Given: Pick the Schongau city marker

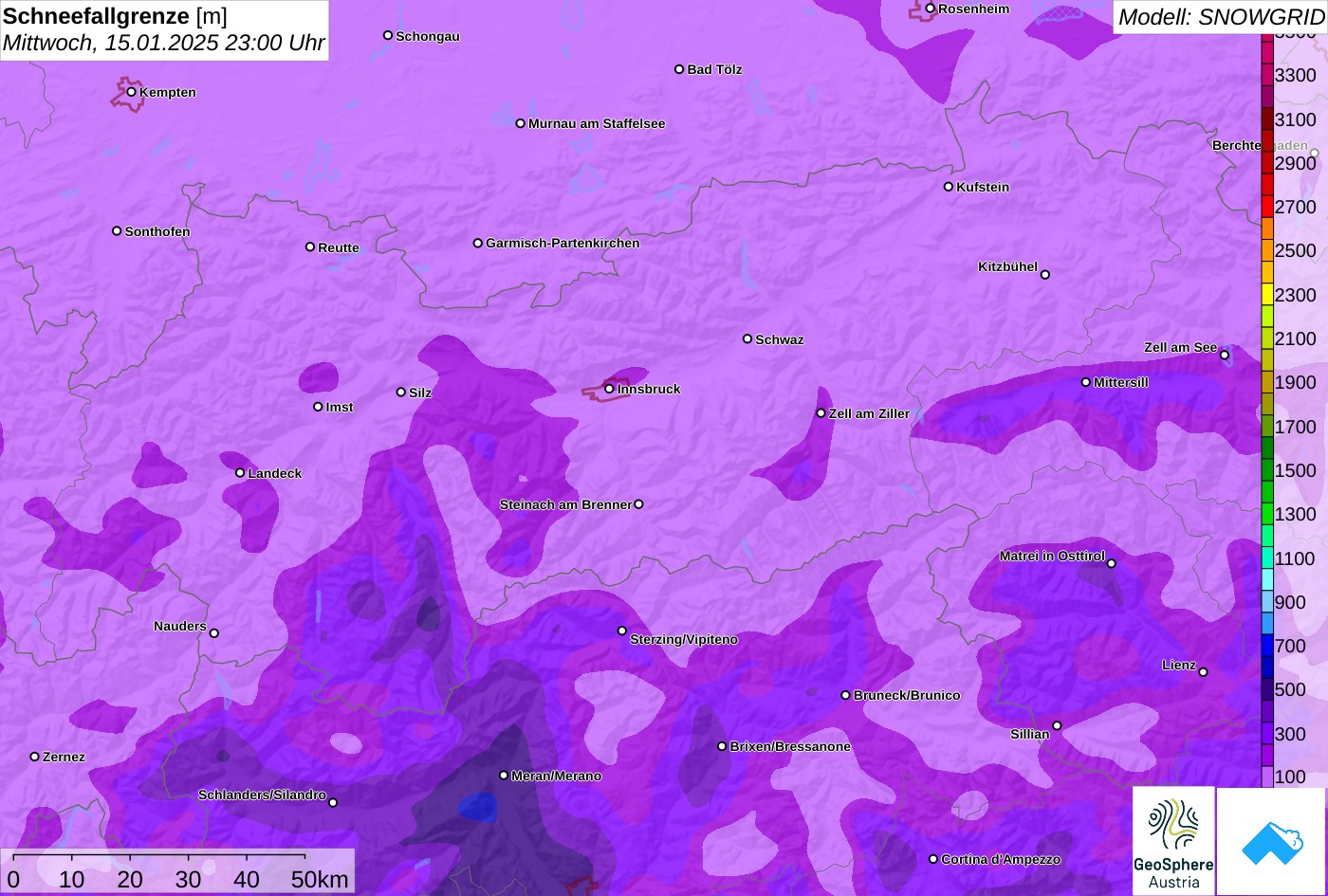Looking at the screenshot, I should point(388,36).
